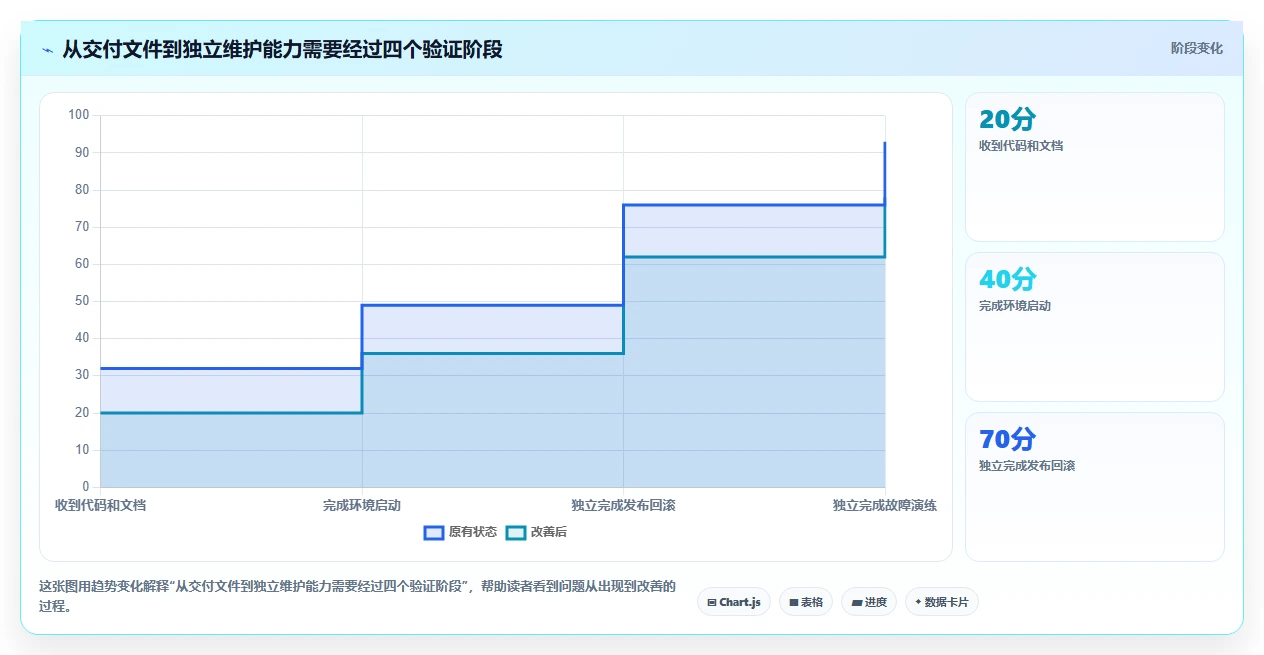Click the chart title heading text
Image resolution: width=1264 pixels, height=655 pixels.
(283, 49)
